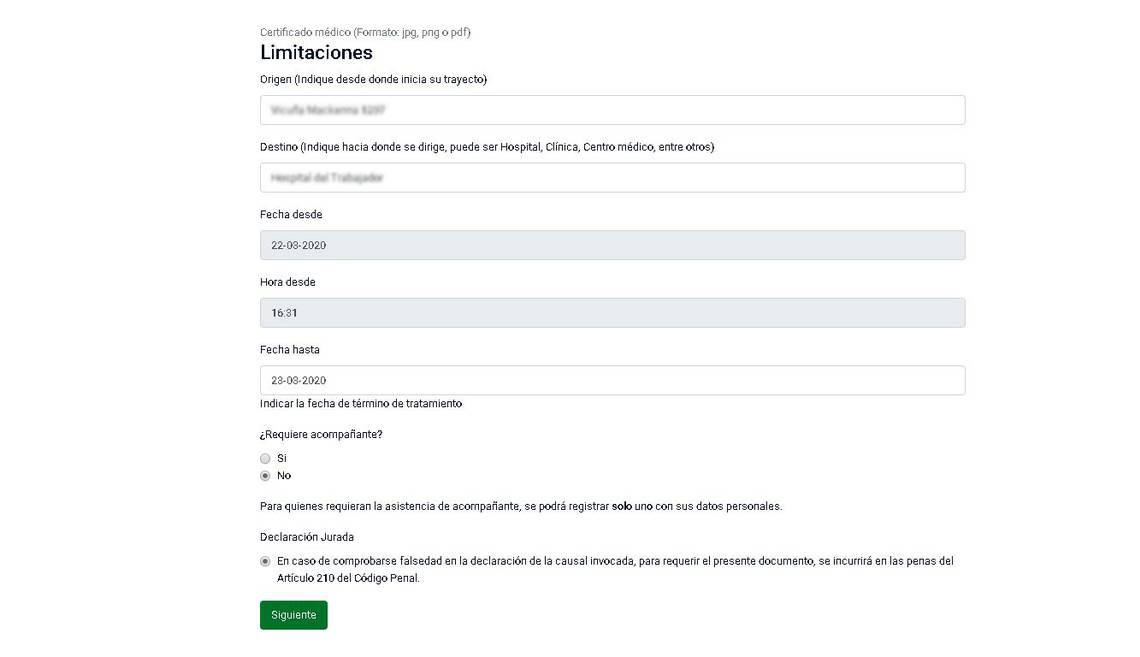The width and height of the screenshot is (1140, 657).
Task: Select the No radio button for acompañante
Action: tap(265, 476)
